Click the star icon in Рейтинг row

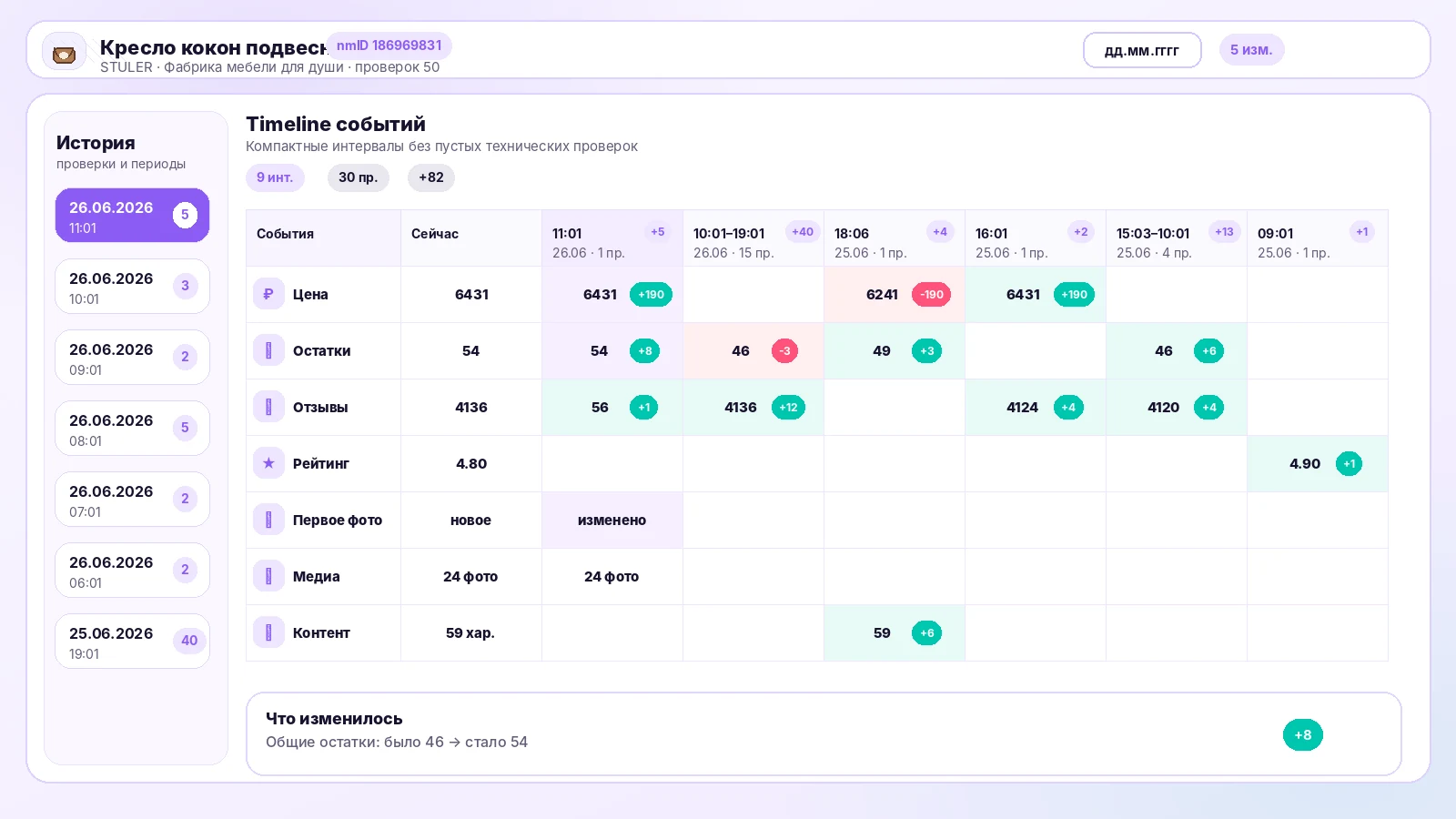click(268, 463)
